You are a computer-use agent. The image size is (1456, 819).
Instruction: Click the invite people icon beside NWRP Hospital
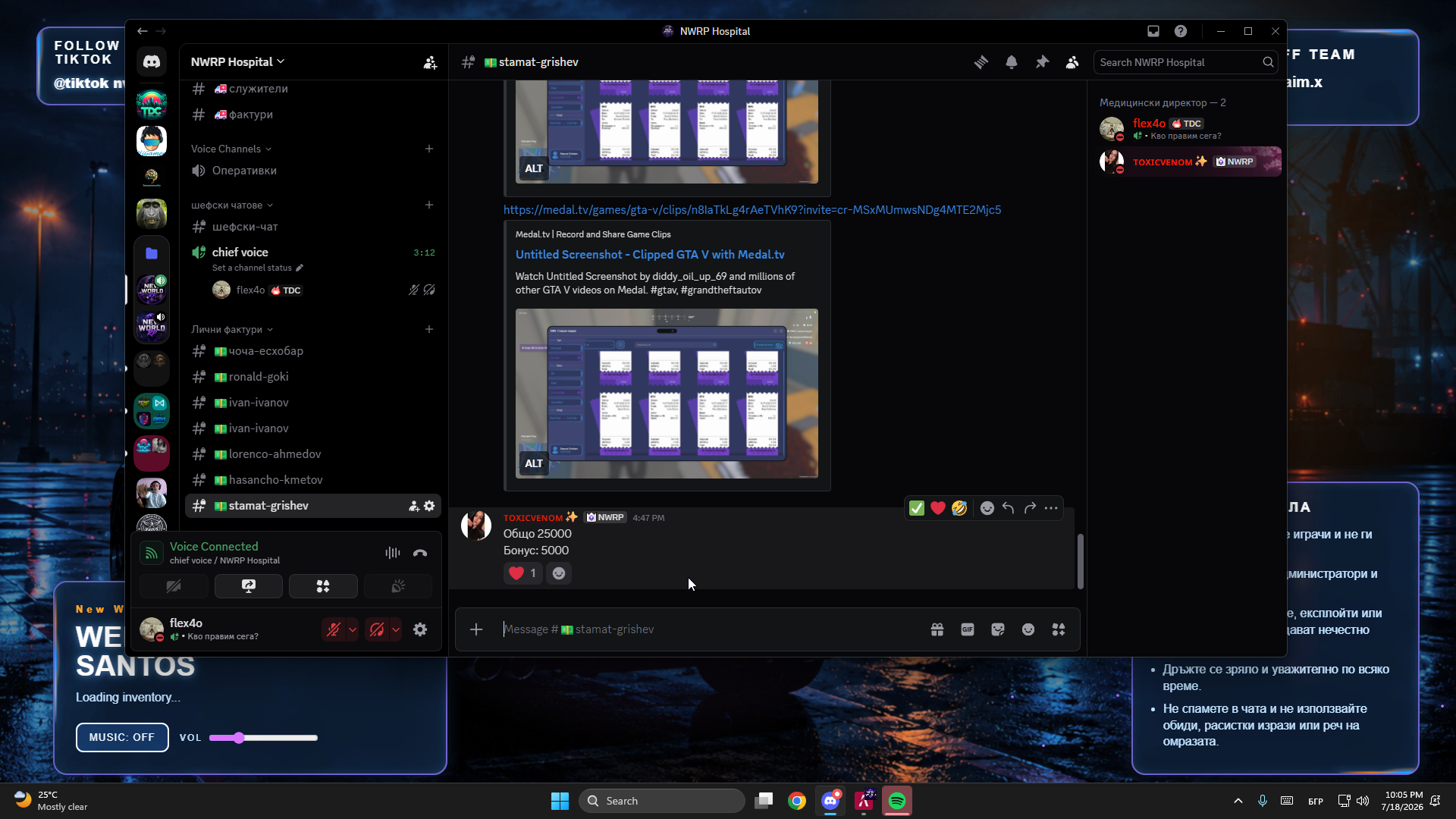coord(430,62)
